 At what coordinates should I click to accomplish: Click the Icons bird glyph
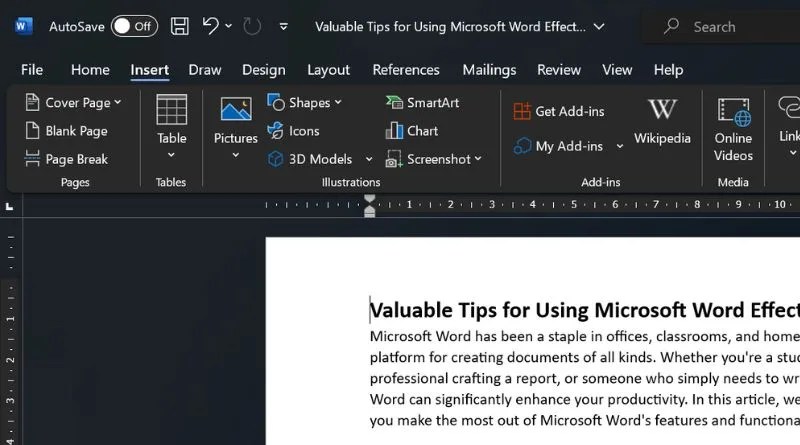(x=276, y=131)
